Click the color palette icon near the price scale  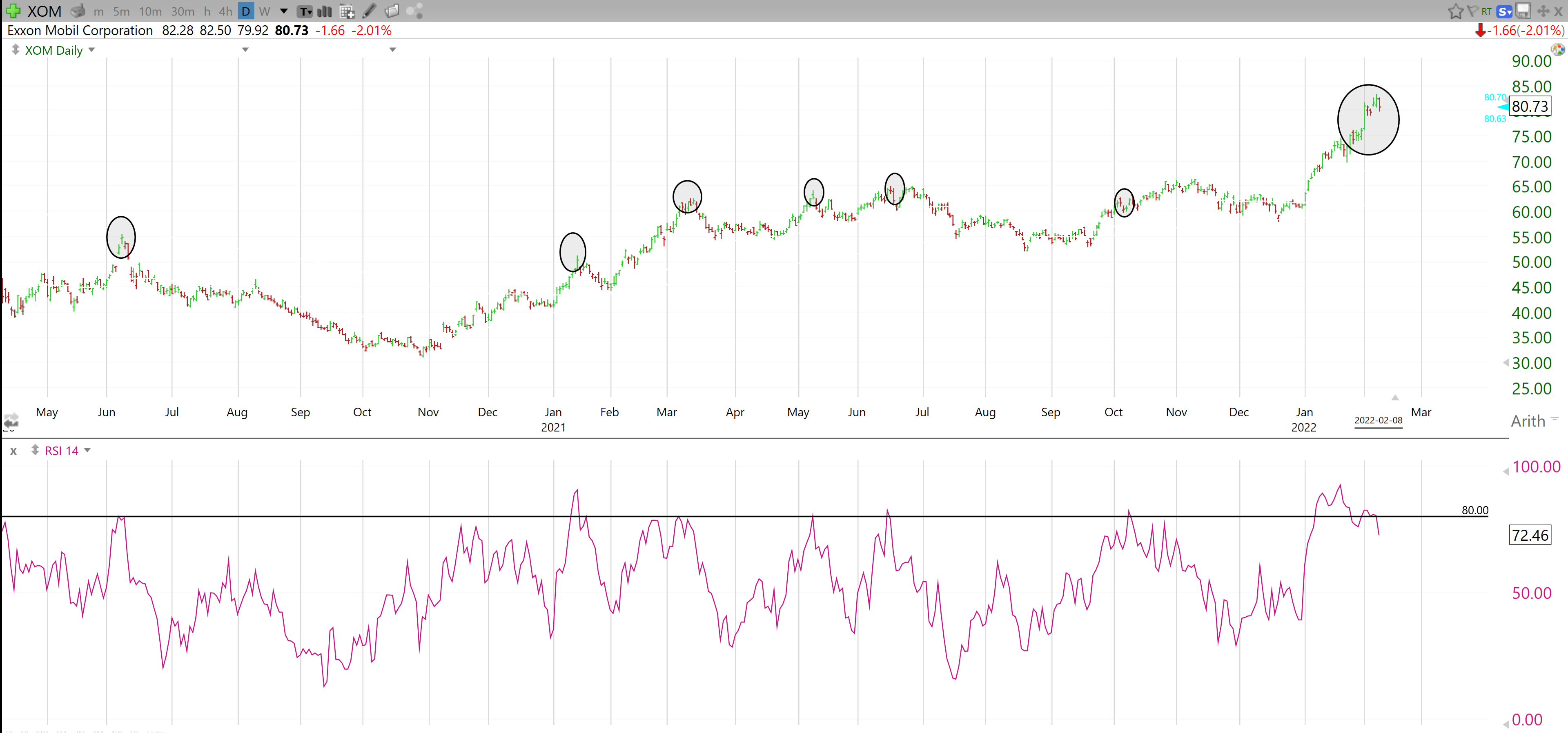click(x=1558, y=50)
